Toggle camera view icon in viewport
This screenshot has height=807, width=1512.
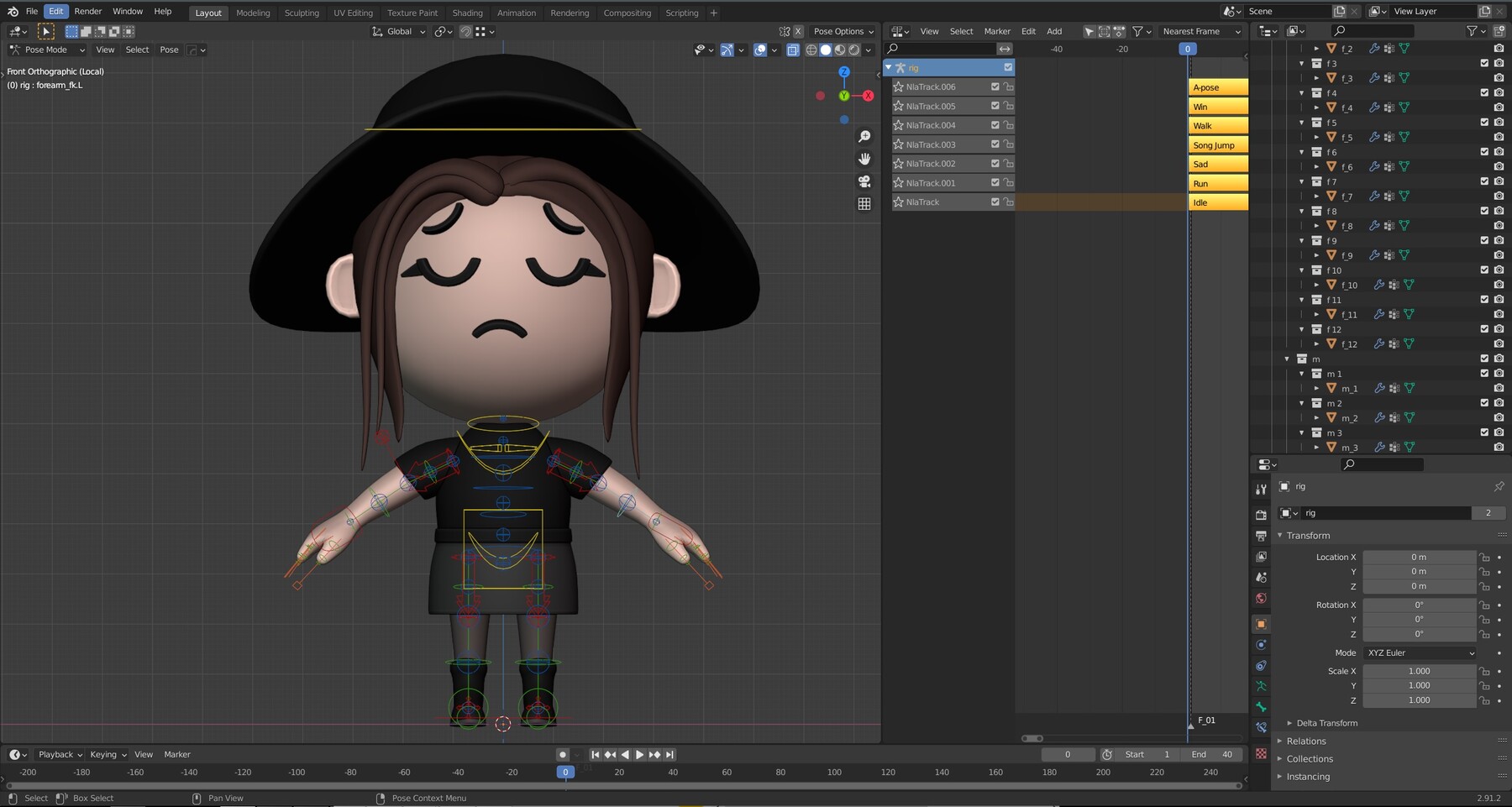click(x=864, y=181)
